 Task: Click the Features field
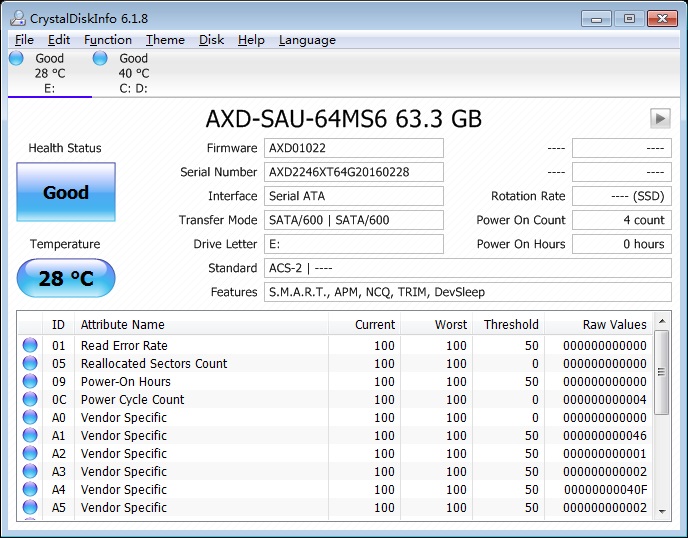[x=468, y=292]
